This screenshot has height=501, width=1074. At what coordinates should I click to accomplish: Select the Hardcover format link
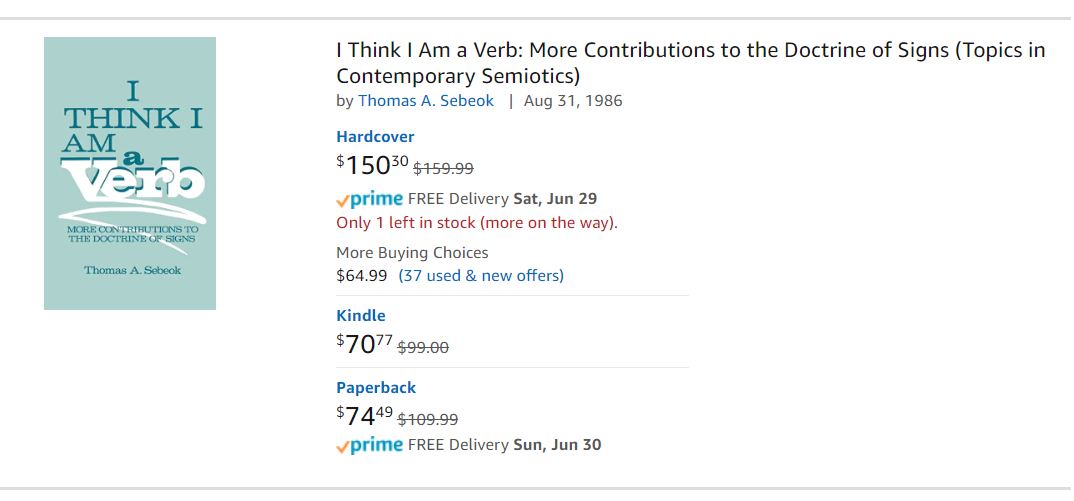pyautogui.click(x=375, y=136)
